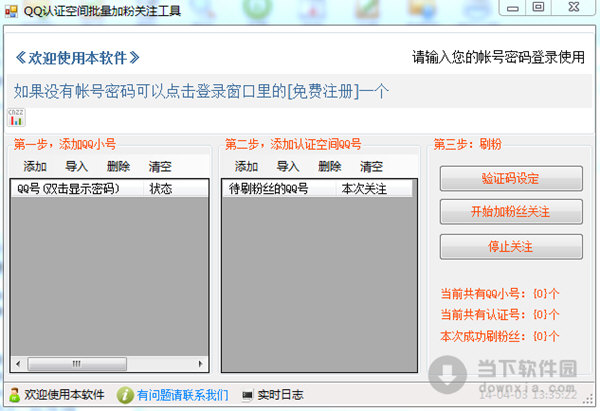Click 欢迎使用本软件 status bar label
The height and width of the screenshot is (411, 600).
coord(64,395)
